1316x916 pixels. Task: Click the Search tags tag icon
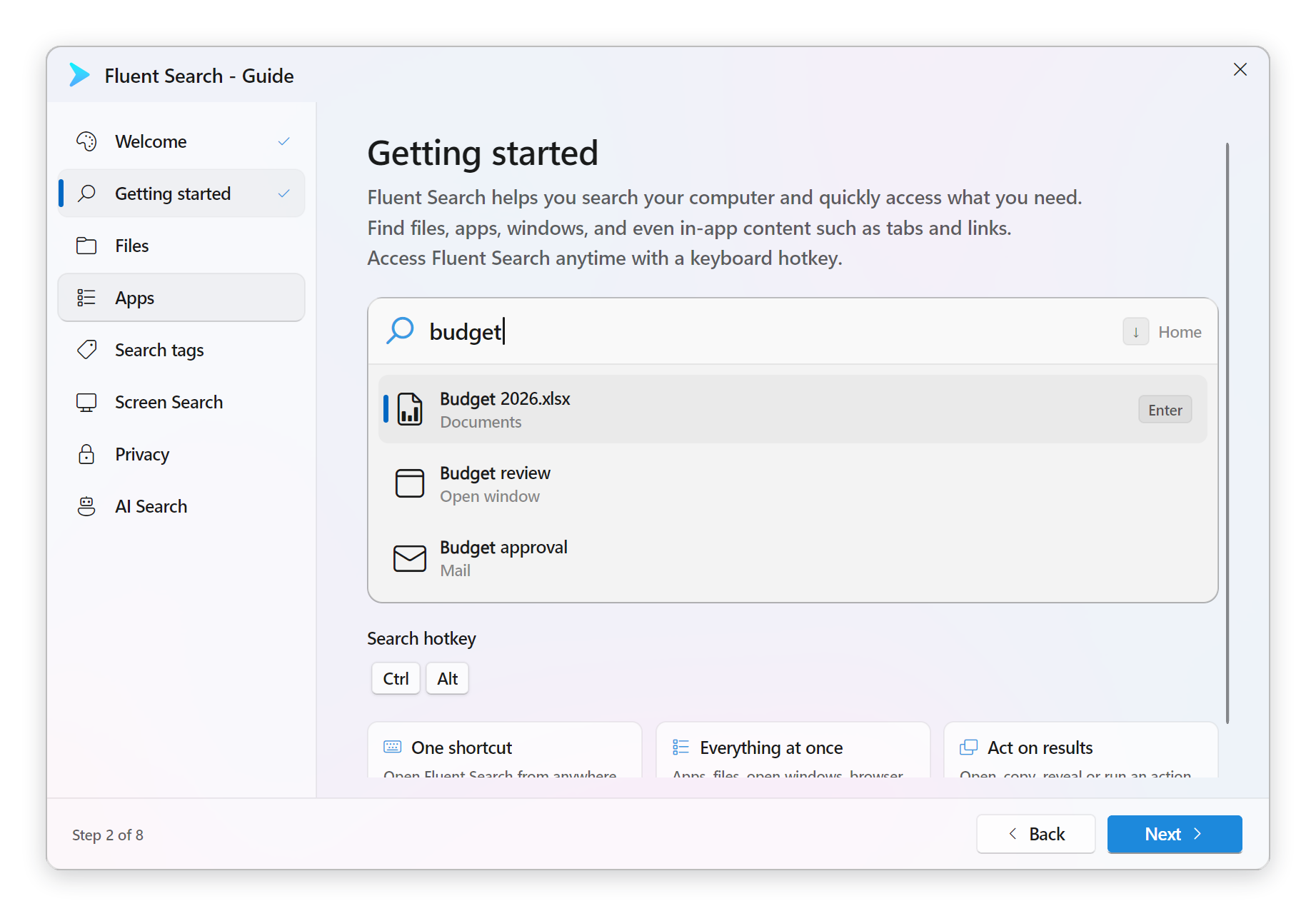[x=86, y=350]
